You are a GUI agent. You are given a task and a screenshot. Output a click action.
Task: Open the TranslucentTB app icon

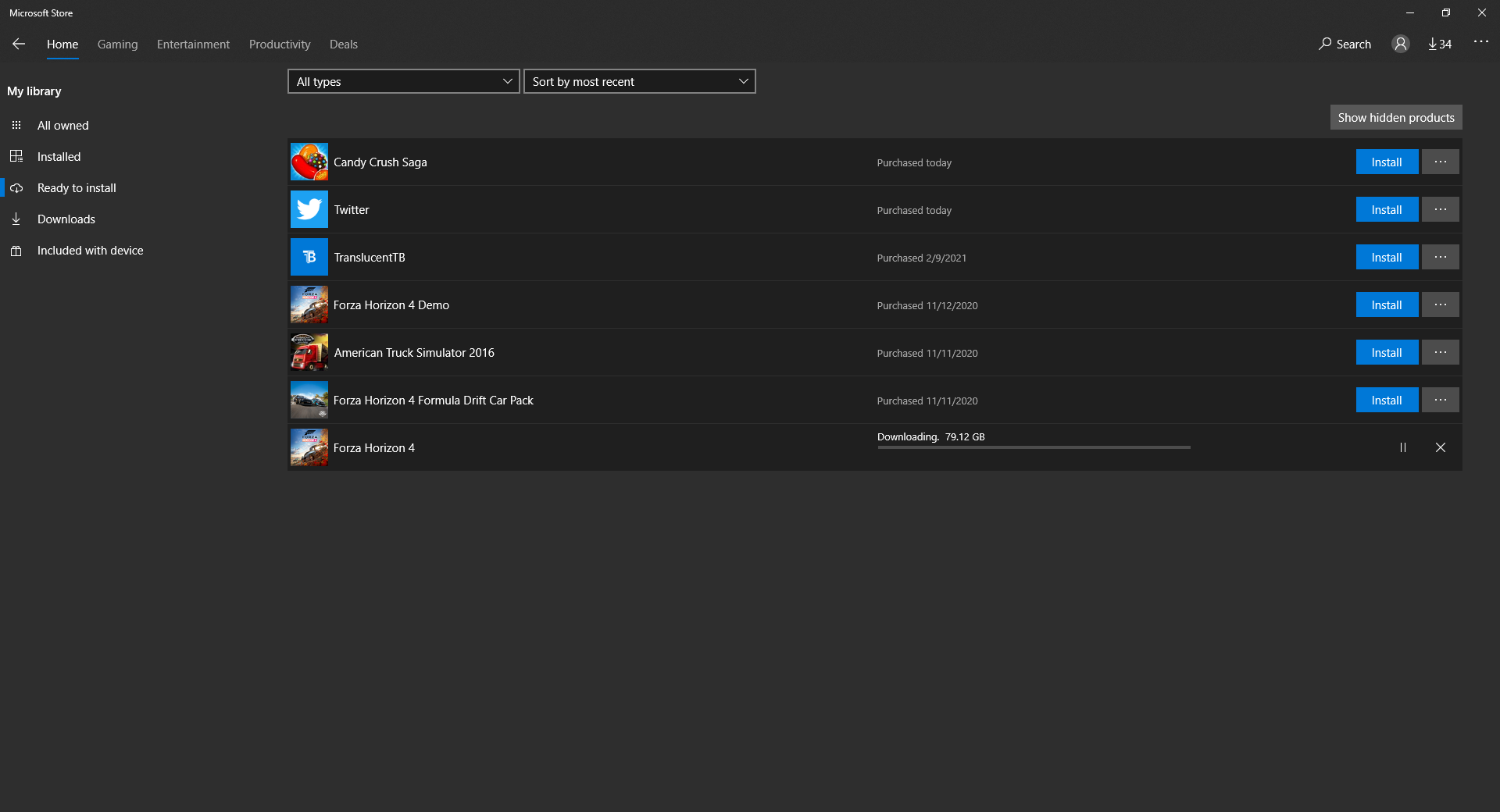(x=309, y=257)
